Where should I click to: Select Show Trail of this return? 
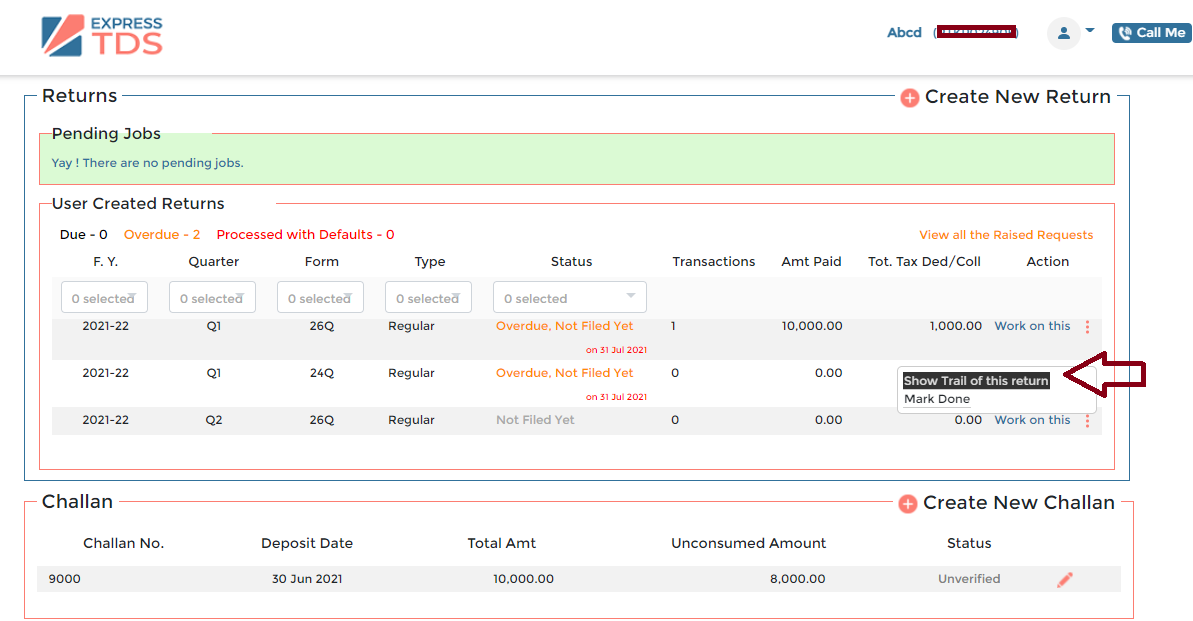tap(976, 380)
